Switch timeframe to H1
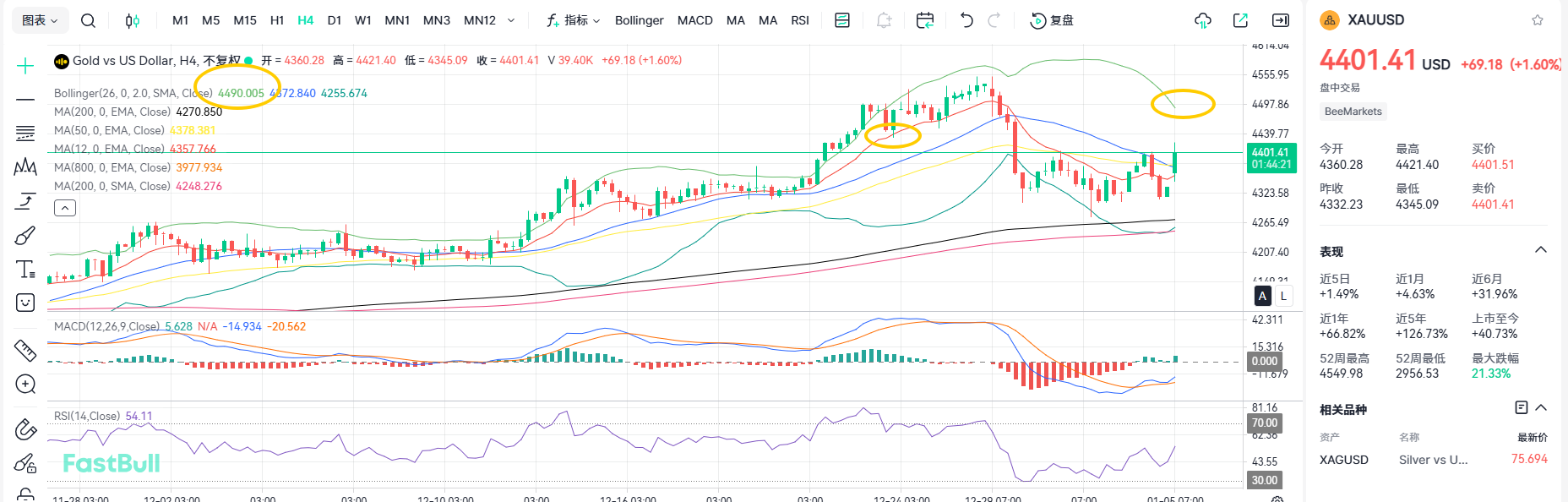1568x502 pixels. [277, 20]
